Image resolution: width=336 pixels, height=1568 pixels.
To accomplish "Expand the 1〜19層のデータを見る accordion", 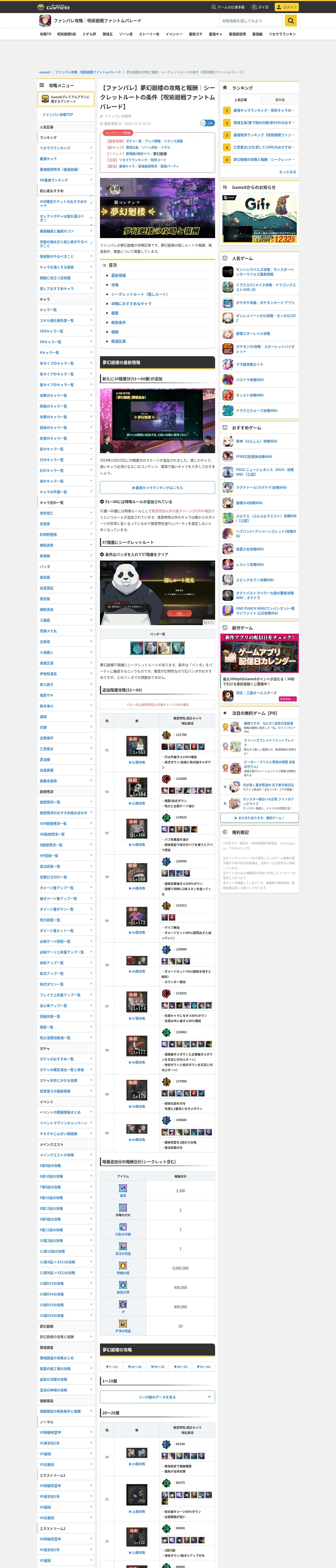I will tap(157, 1397).
